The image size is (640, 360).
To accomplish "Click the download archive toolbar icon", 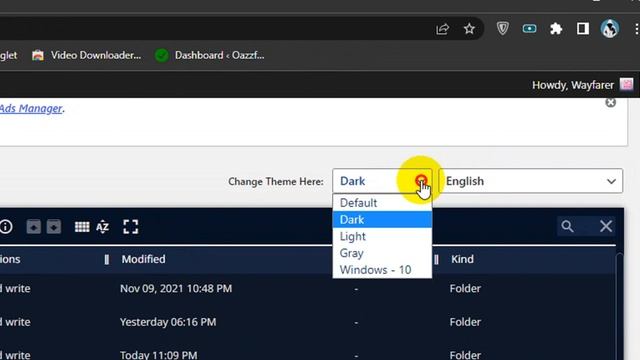I will pyautogui.click(x=54, y=227).
